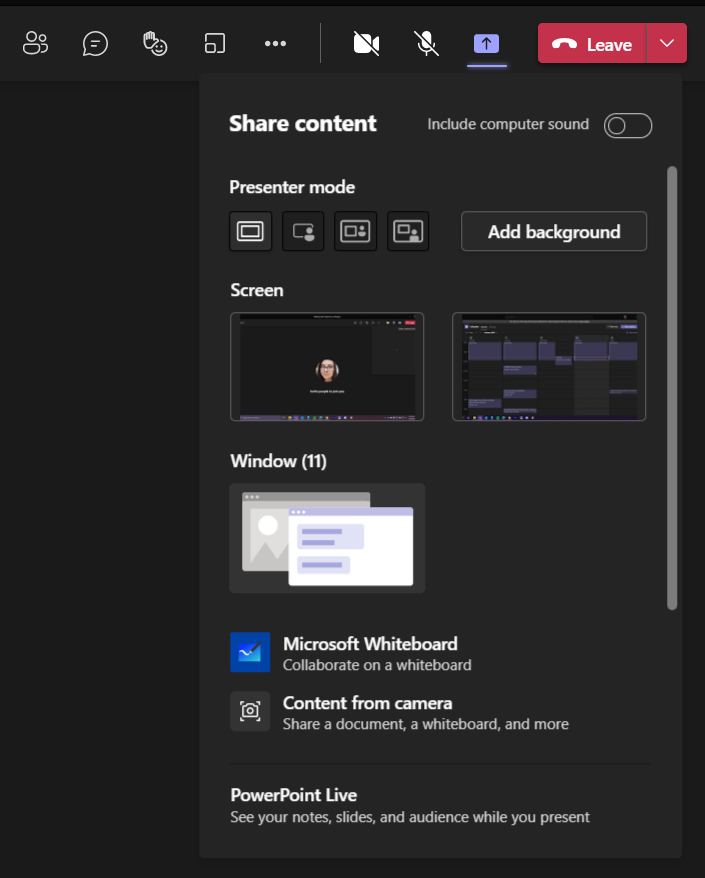Open the More actions ellipsis menu
The width and height of the screenshot is (705, 878).
275,43
